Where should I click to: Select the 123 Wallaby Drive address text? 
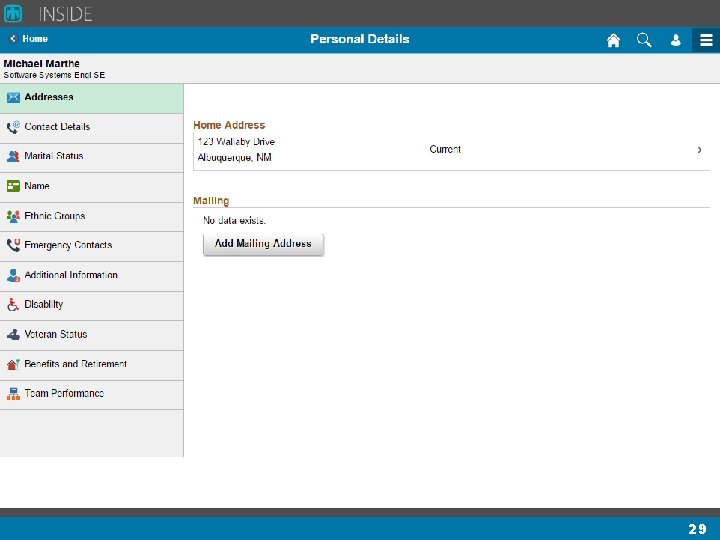tap(236, 142)
